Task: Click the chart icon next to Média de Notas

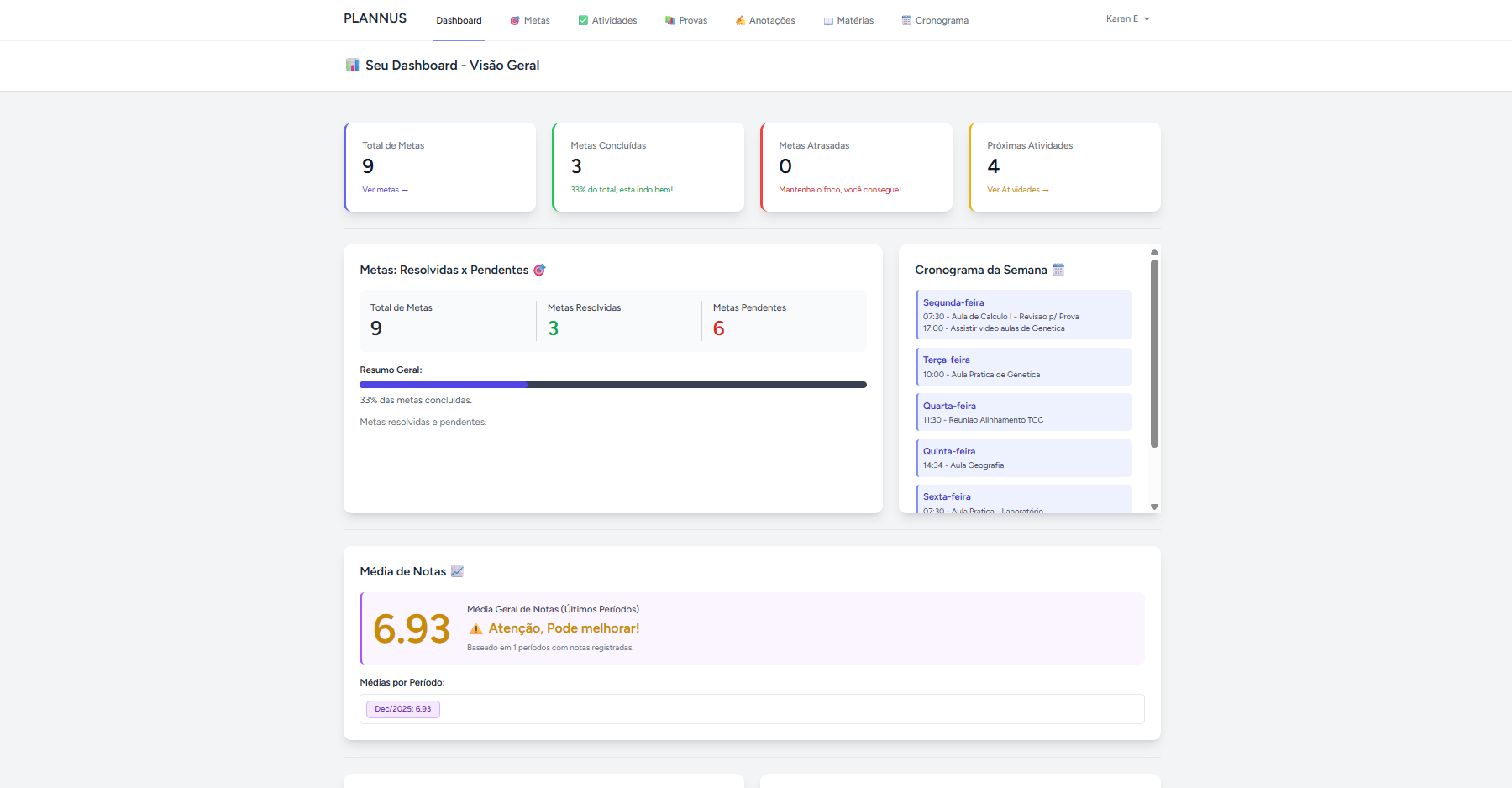Action: 457,571
